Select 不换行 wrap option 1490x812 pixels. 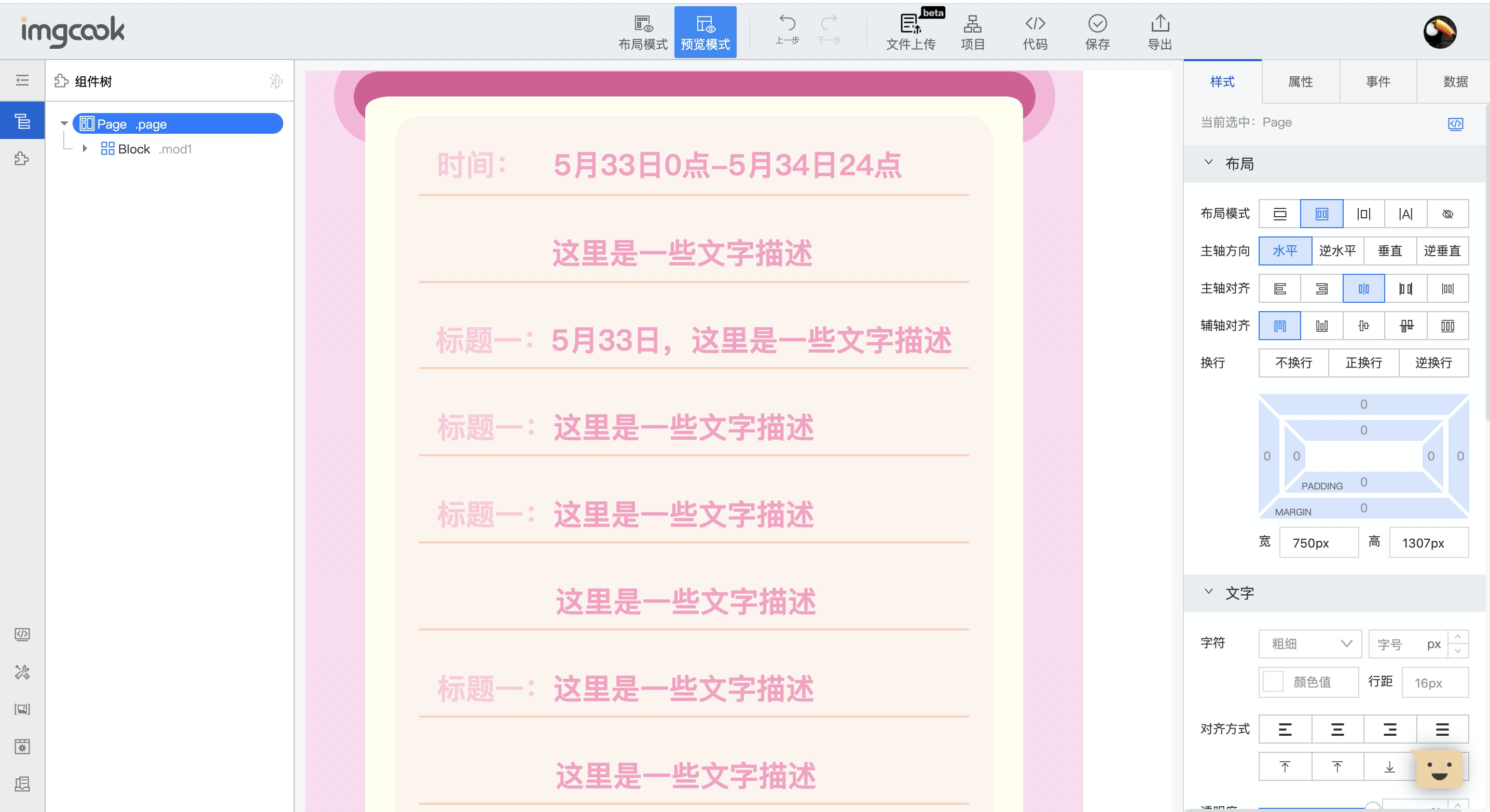[x=1293, y=363]
